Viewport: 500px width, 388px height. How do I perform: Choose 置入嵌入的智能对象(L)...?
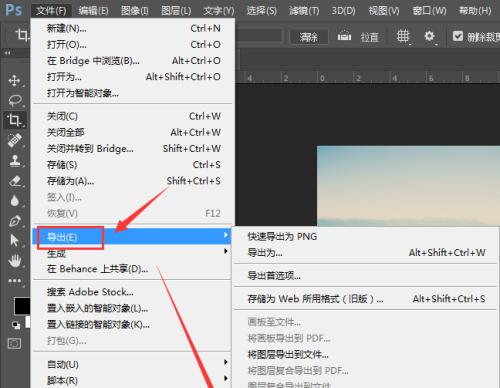tap(132, 308)
